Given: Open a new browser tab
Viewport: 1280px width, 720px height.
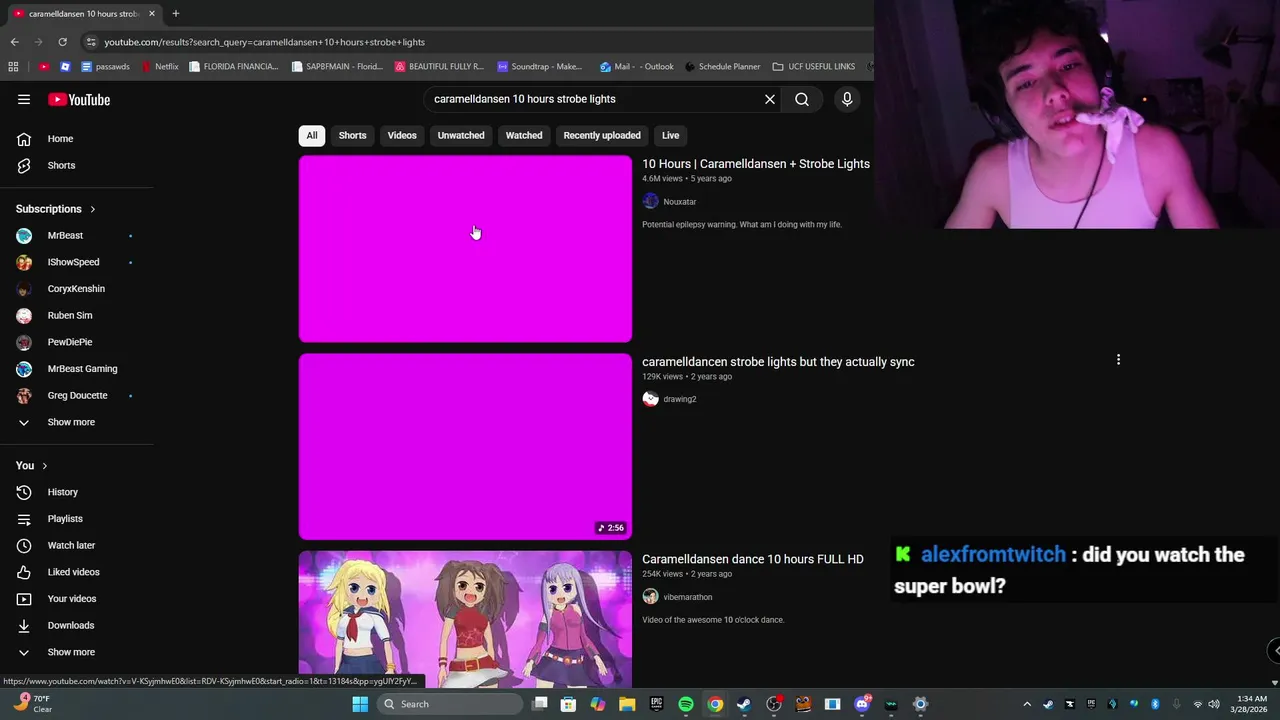Looking at the screenshot, I should pos(176,14).
